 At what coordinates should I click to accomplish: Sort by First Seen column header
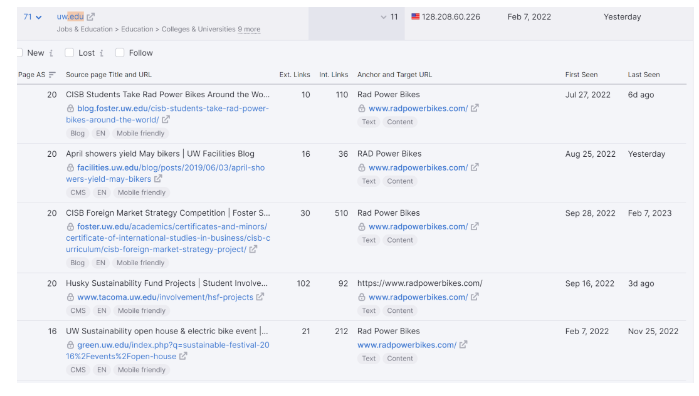tap(581, 74)
